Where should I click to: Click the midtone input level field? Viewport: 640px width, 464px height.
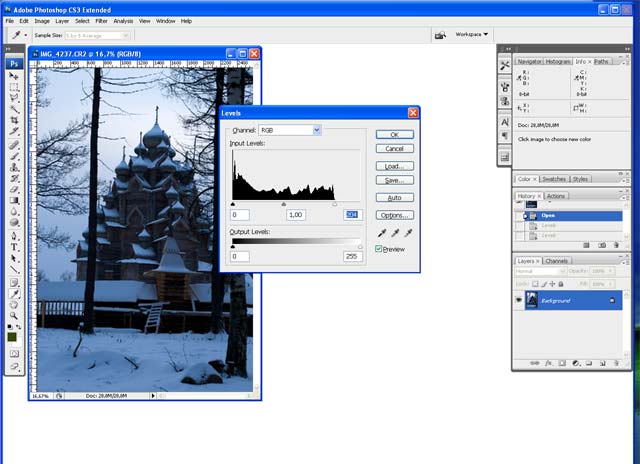click(x=295, y=215)
